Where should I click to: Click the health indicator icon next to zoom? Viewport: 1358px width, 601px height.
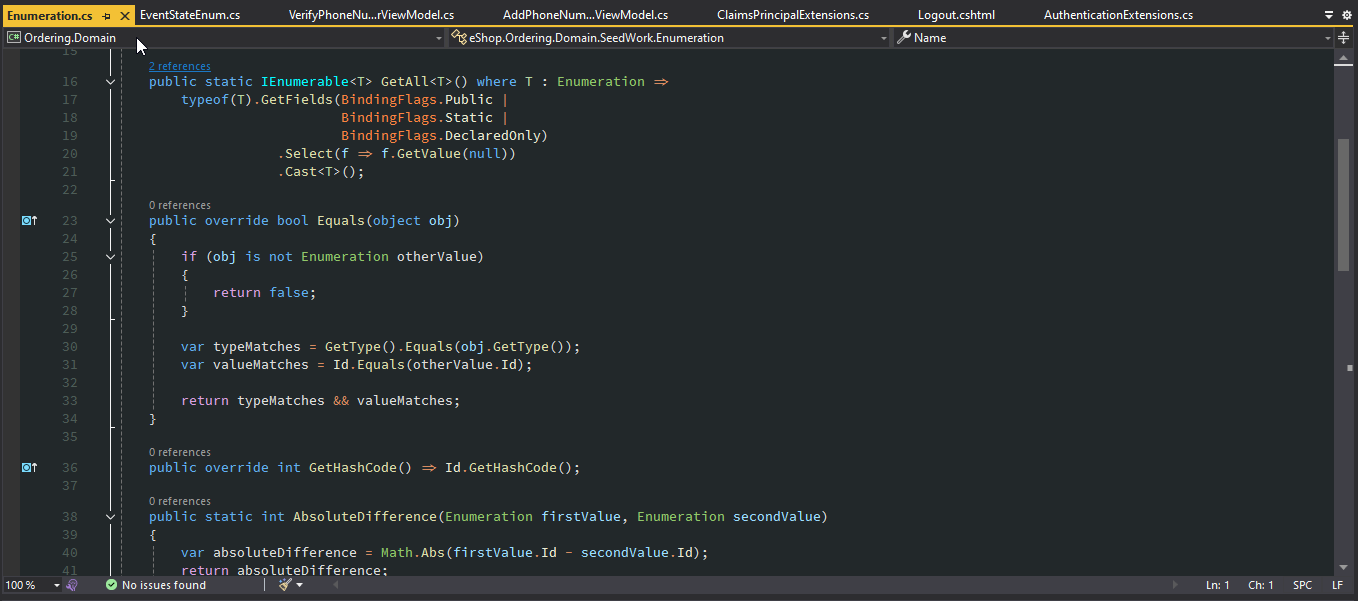pyautogui.click(x=72, y=585)
